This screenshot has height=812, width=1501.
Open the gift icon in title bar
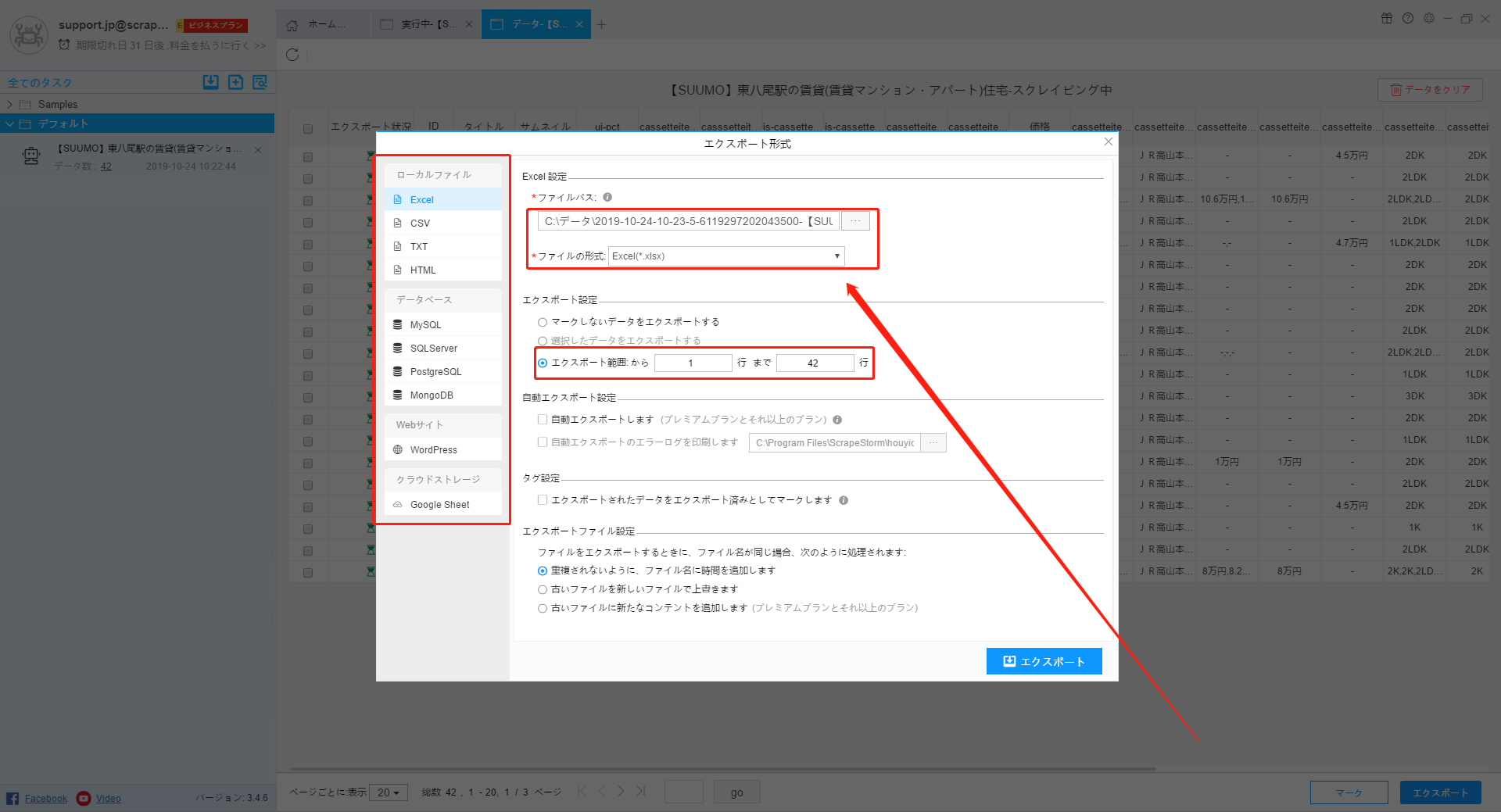(1387, 18)
